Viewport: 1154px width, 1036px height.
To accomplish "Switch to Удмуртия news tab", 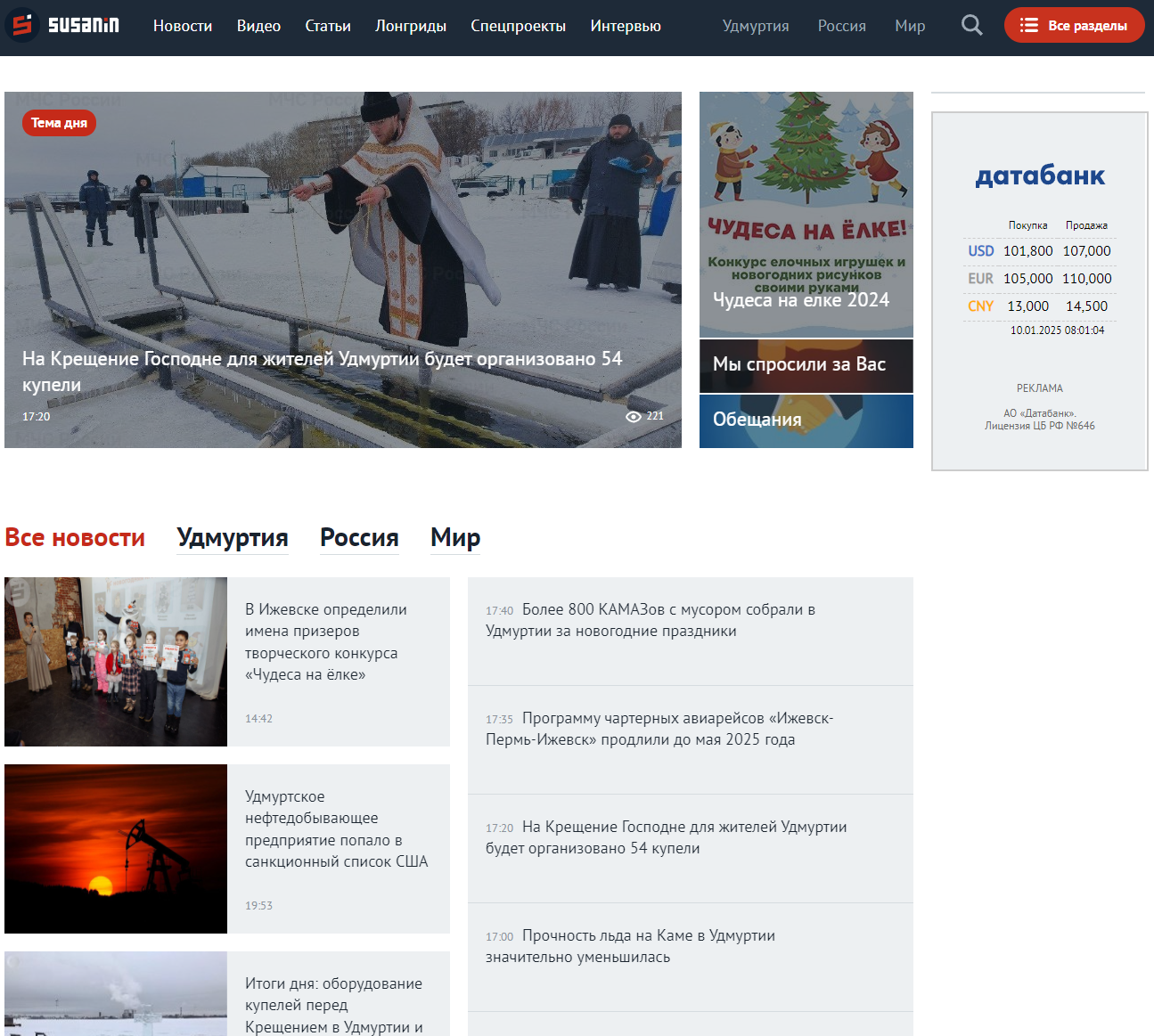I will click(x=233, y=538).
